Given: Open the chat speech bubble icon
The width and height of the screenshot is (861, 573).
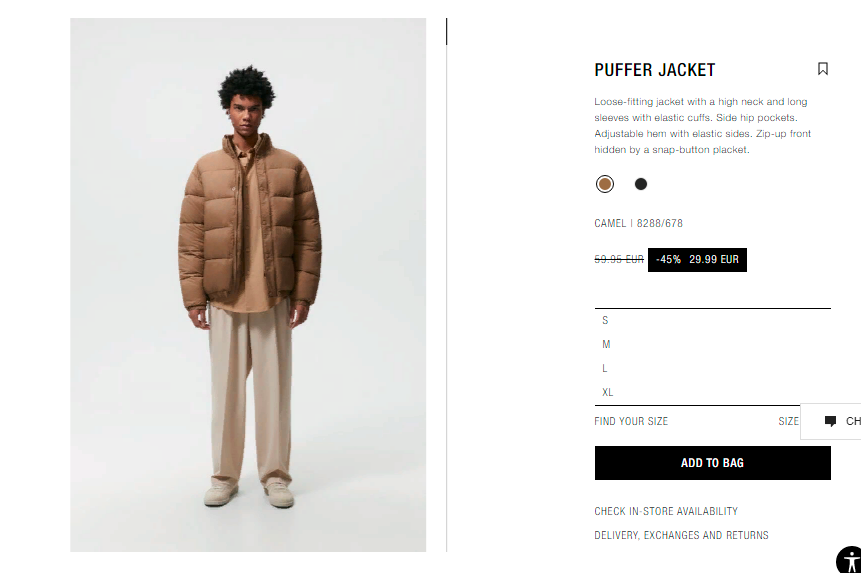Looking at the screenshot, I should (830, 421).
